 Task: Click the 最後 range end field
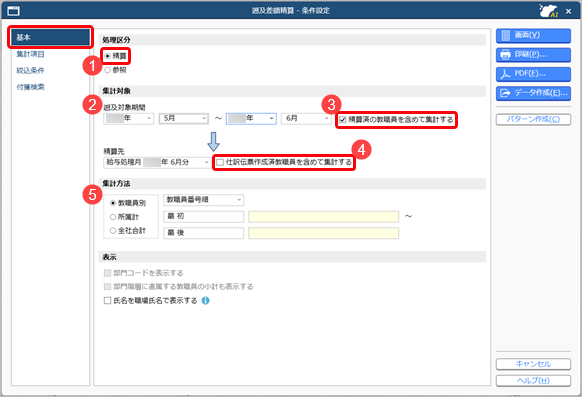click(x=203, y=233)
